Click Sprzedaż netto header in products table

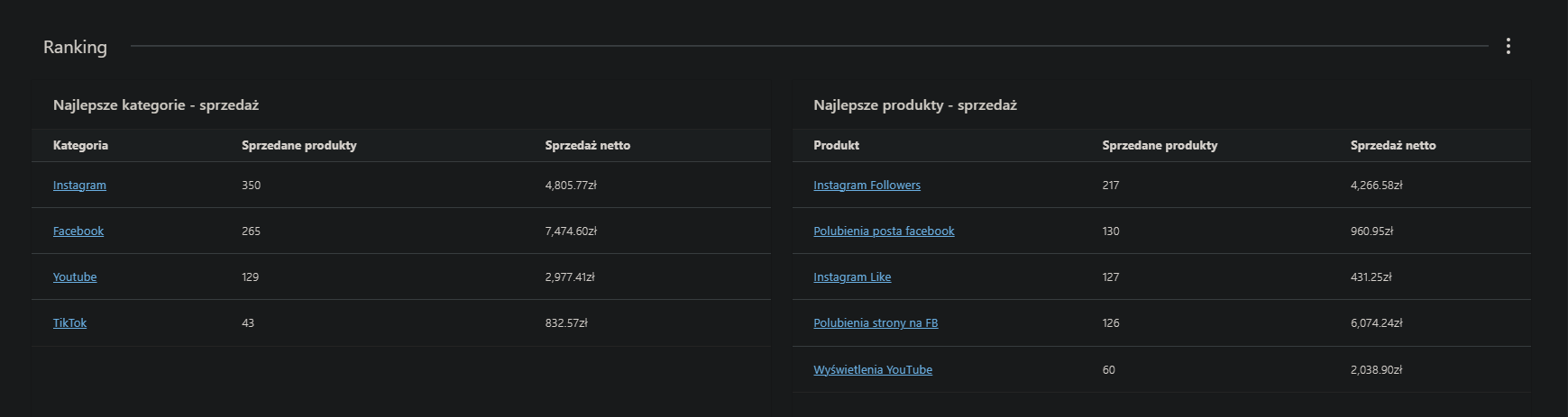coord(1393,145)
